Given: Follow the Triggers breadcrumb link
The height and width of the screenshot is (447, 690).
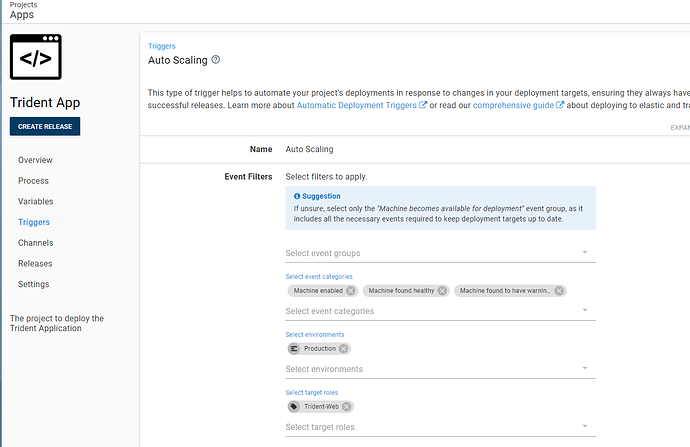Looking at the screenshot, I should click(162, 46).
